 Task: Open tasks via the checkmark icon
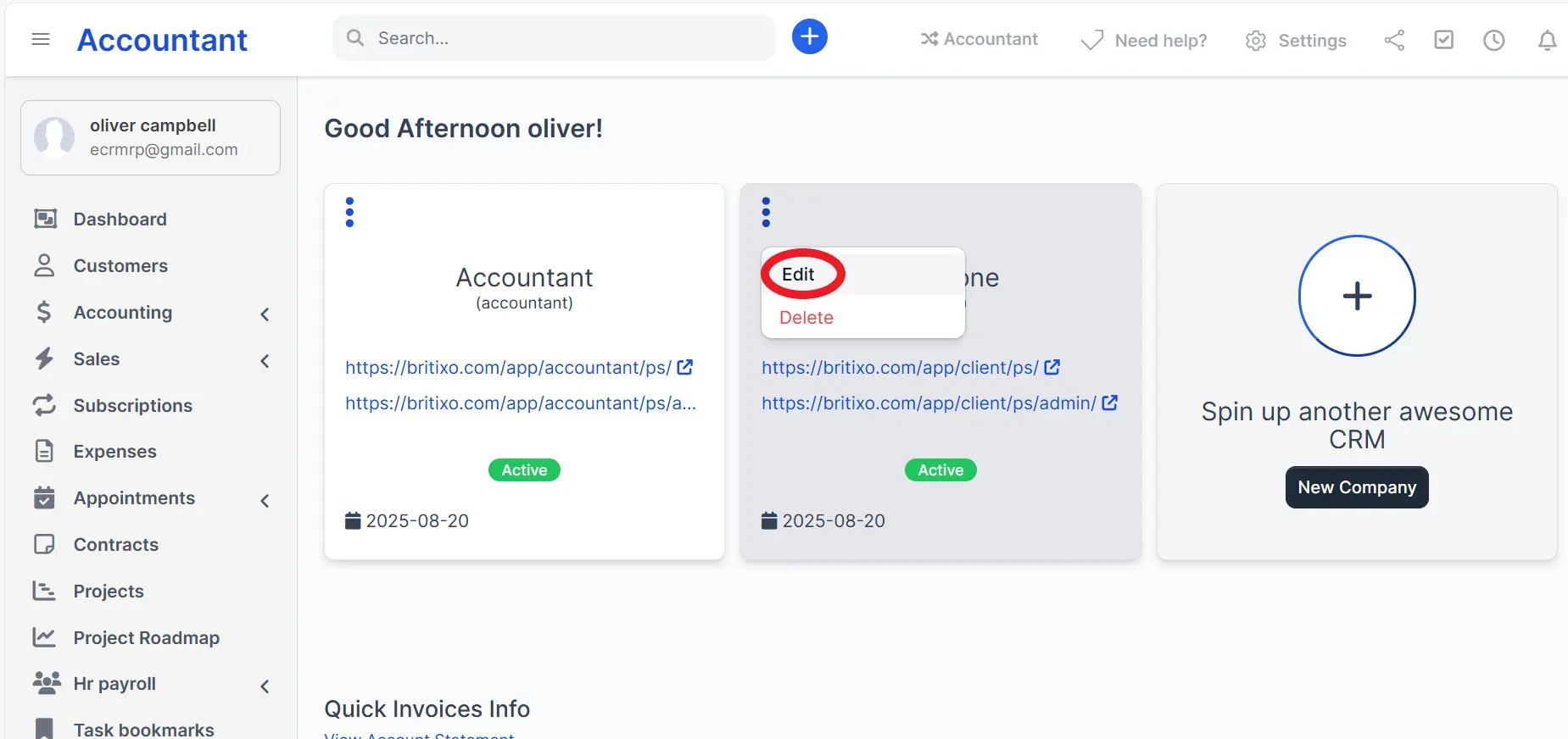pos(1444,40)
